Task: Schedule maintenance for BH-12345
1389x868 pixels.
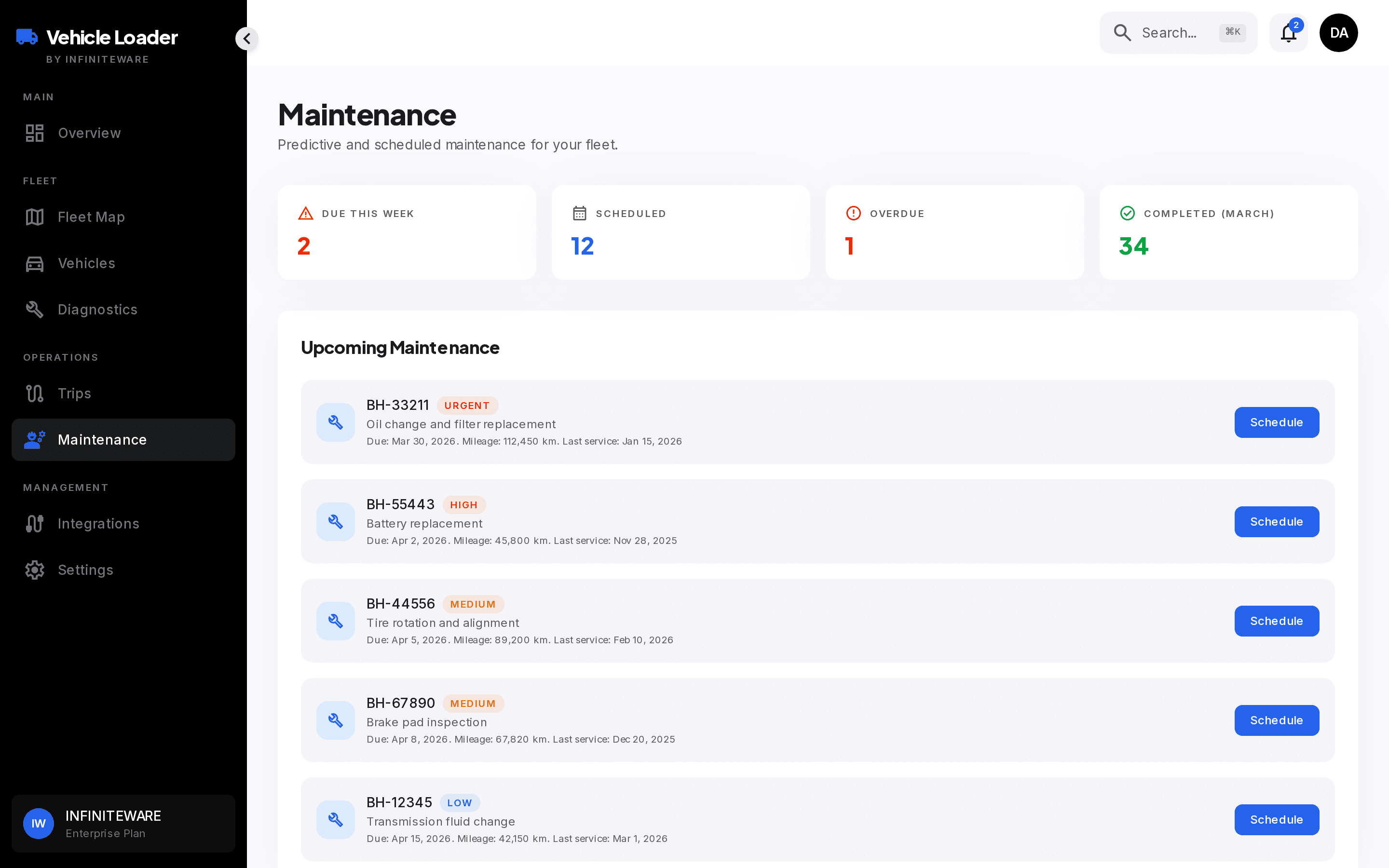Action: pyautogui.click(x=1277, y=820)
